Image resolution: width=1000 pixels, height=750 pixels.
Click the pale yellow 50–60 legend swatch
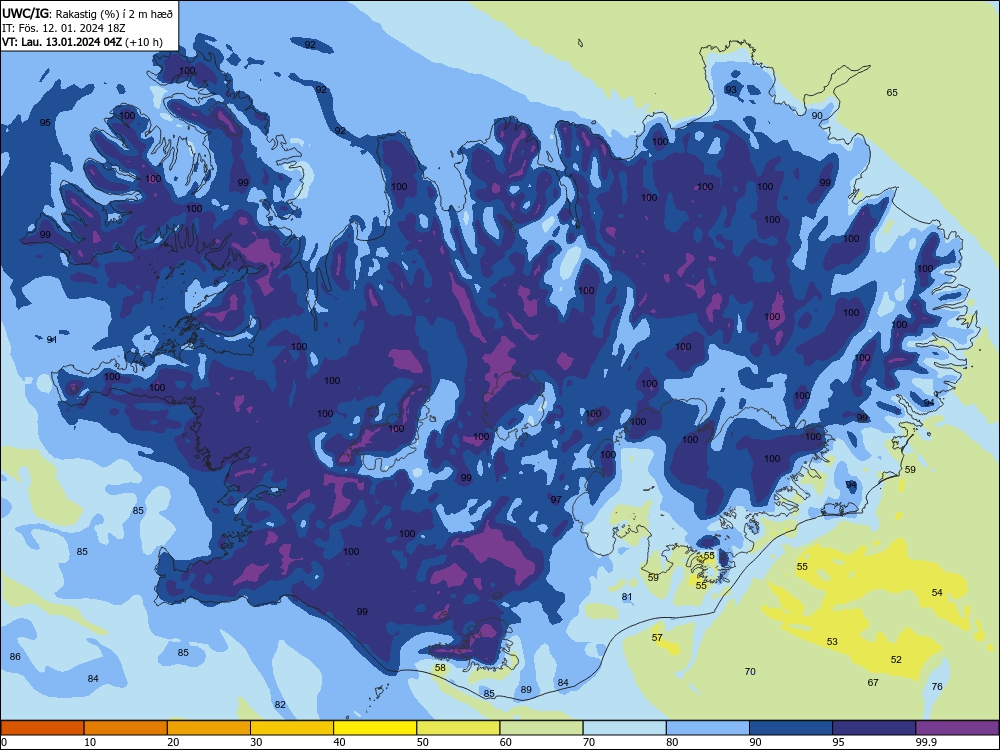tap(458, 728)
